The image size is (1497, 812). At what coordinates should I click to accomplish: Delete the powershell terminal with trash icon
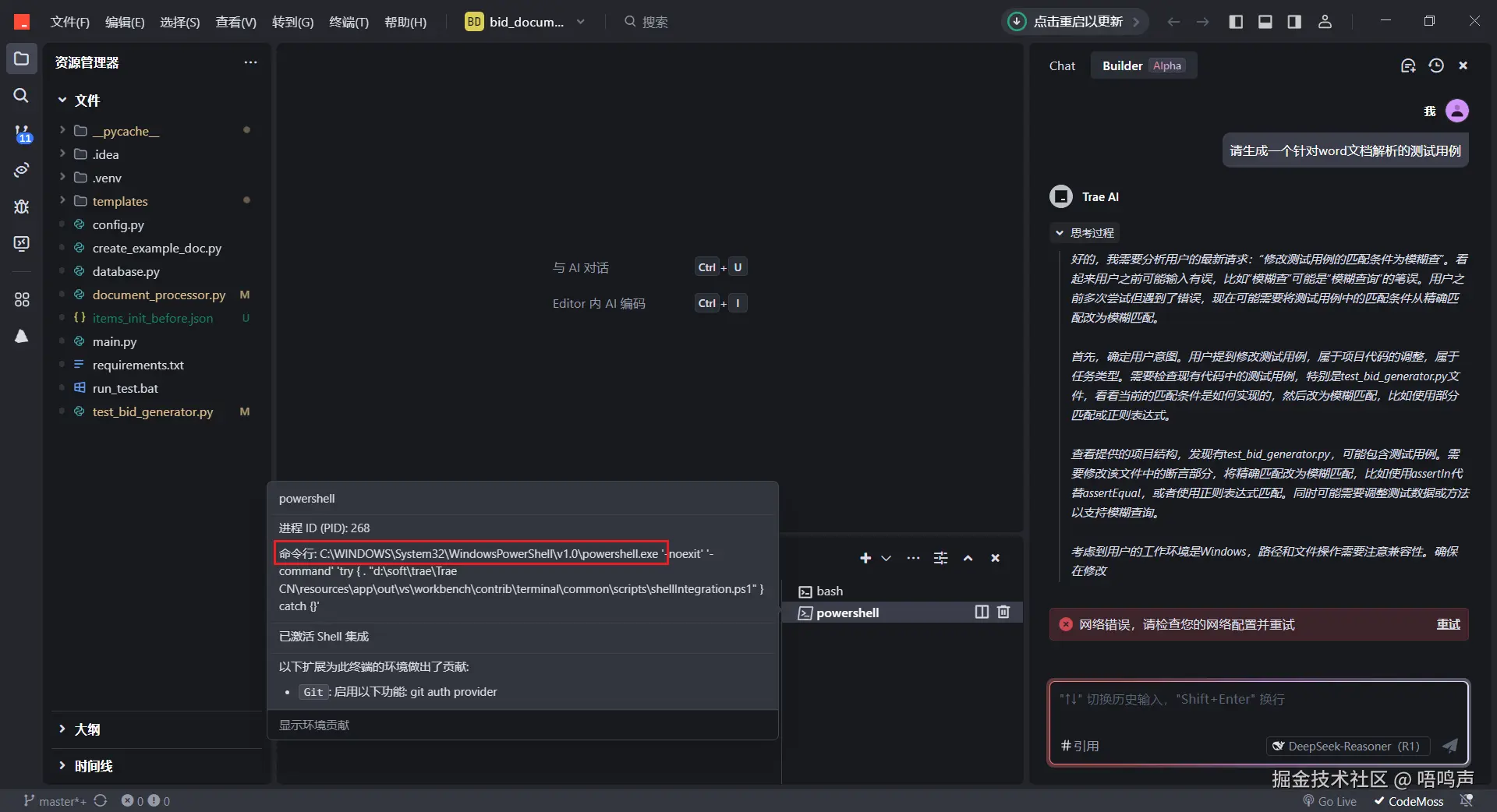click(x=1003, y=613)
